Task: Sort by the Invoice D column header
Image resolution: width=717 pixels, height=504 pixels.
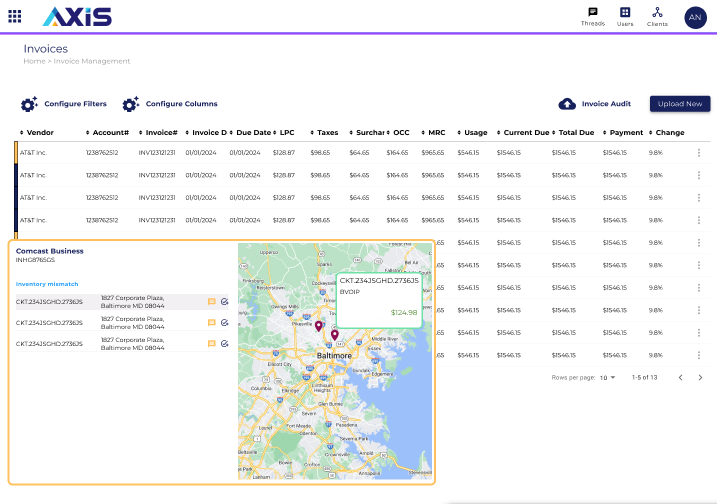Action: [x=206, y=133]
